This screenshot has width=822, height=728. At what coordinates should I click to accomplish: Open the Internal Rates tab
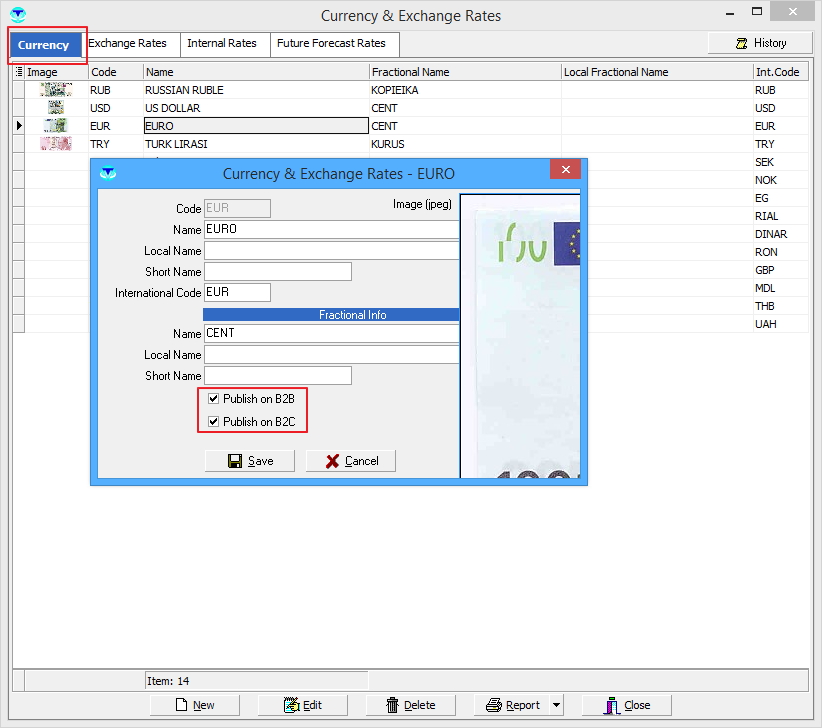pos(222,44)
